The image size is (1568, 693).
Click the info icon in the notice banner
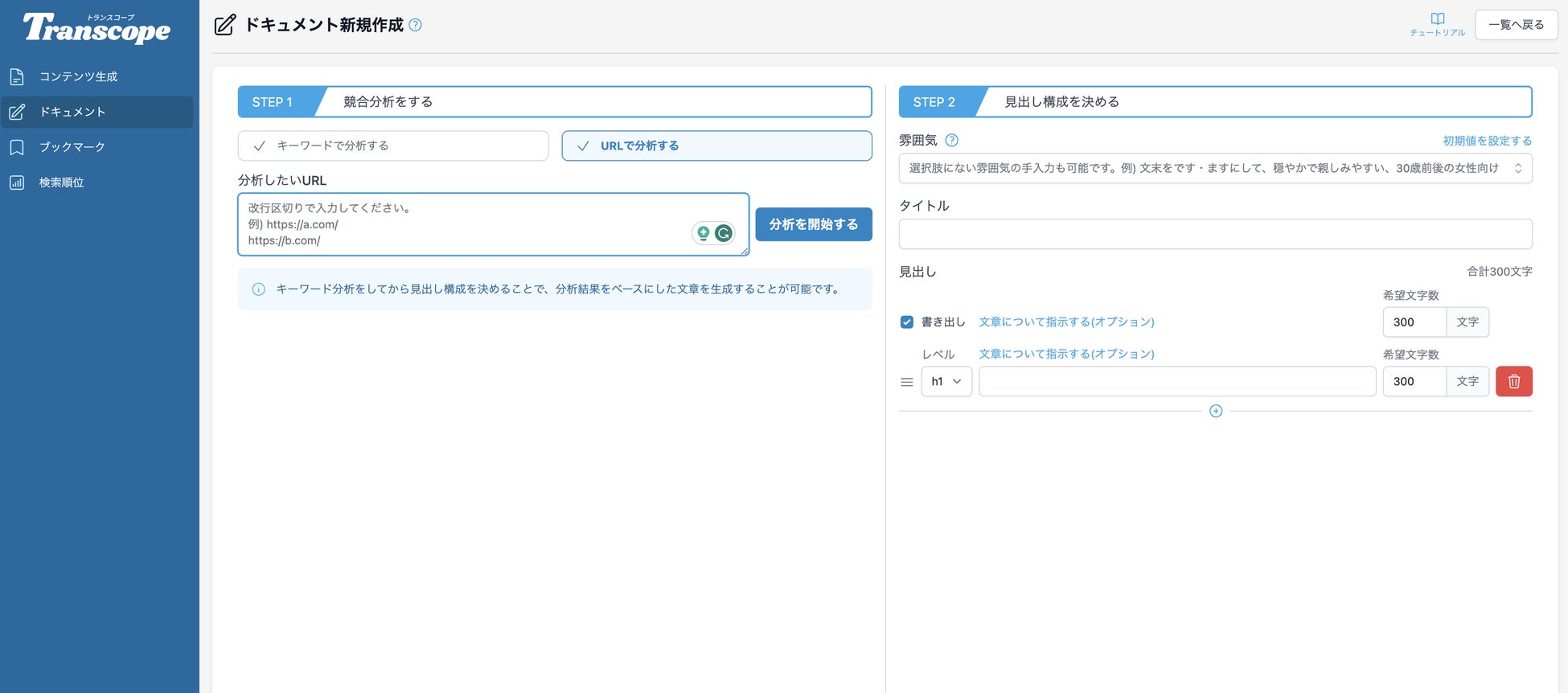[259, 289]
